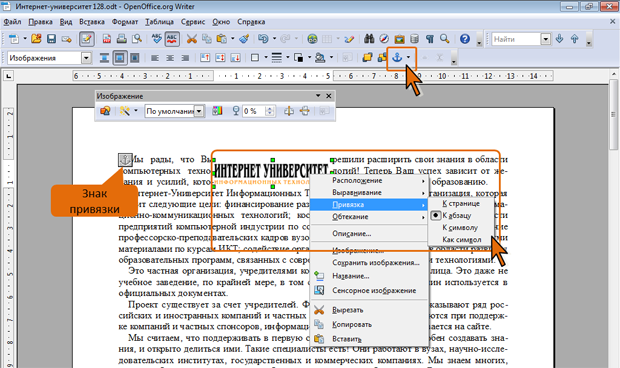The height and width of the screenshot is (368, 620).
Task: Click the Найти search field
Action: 516,39
